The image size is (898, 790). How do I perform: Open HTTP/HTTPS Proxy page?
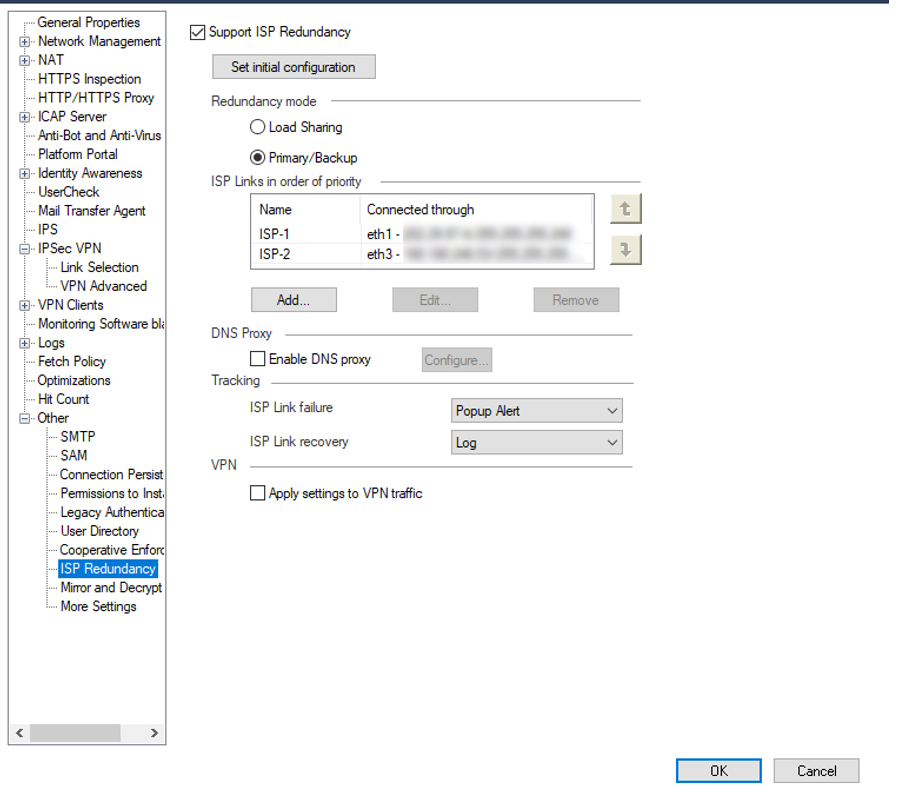(x=96, y=98)
